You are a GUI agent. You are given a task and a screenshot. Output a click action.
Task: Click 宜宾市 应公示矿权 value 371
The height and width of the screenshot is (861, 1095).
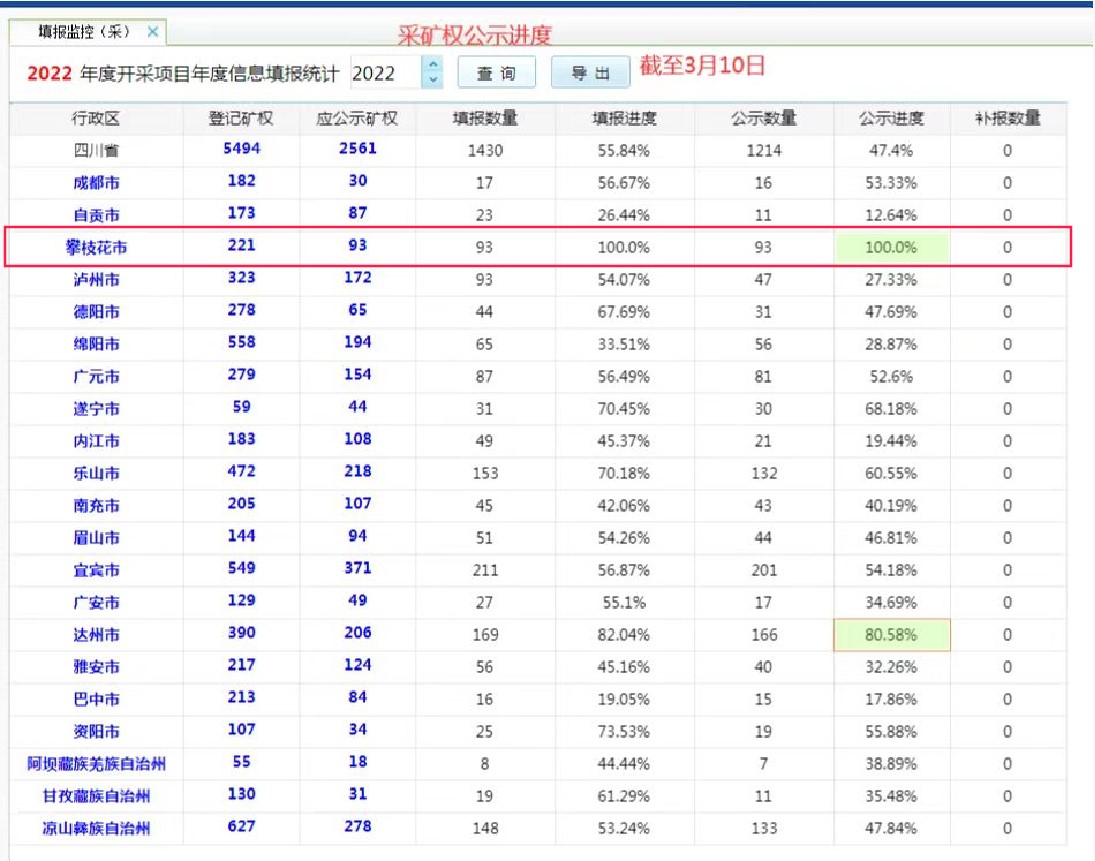tap(357, 569)
